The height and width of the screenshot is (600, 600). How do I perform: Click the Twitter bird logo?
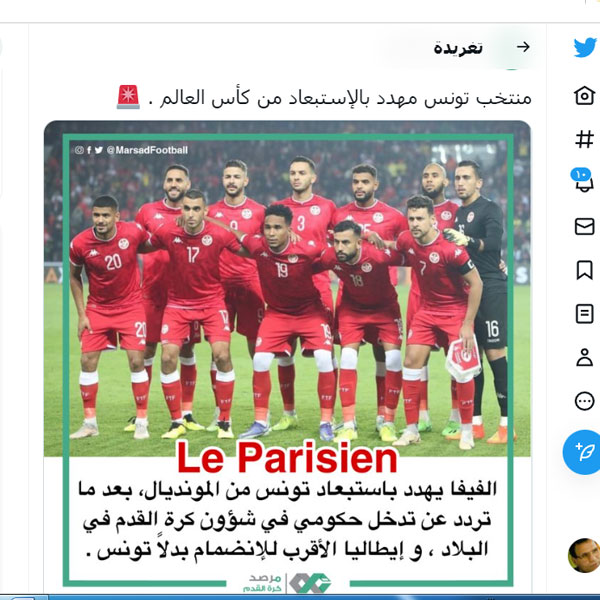tap(585, 47)
